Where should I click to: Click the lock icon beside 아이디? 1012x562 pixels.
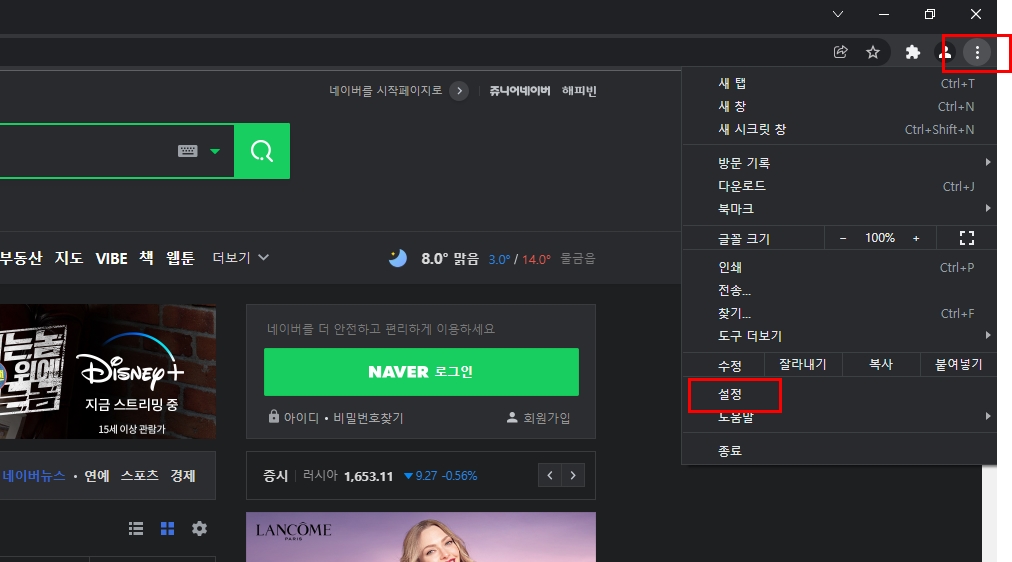click(x=274, y=416)
